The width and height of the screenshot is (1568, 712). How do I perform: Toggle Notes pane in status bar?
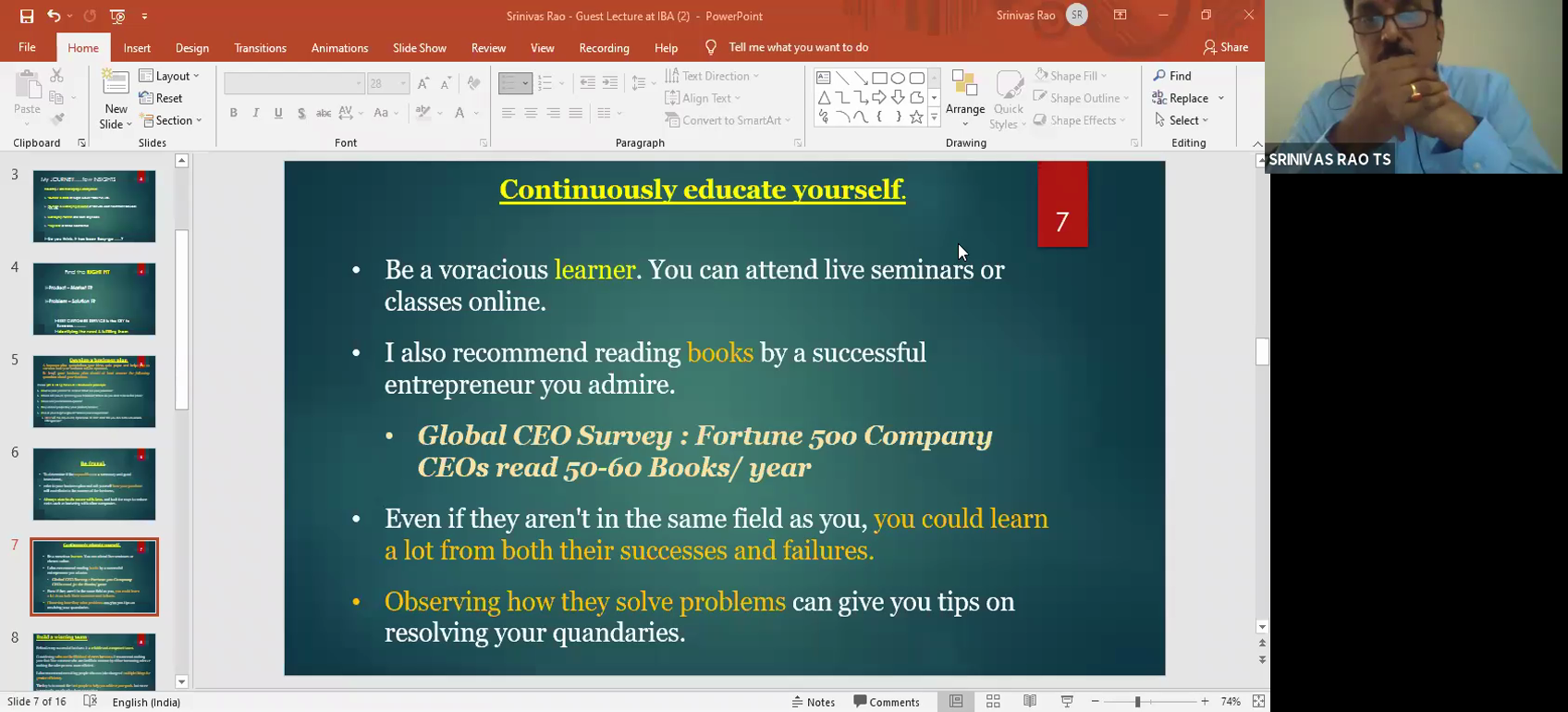814,702
